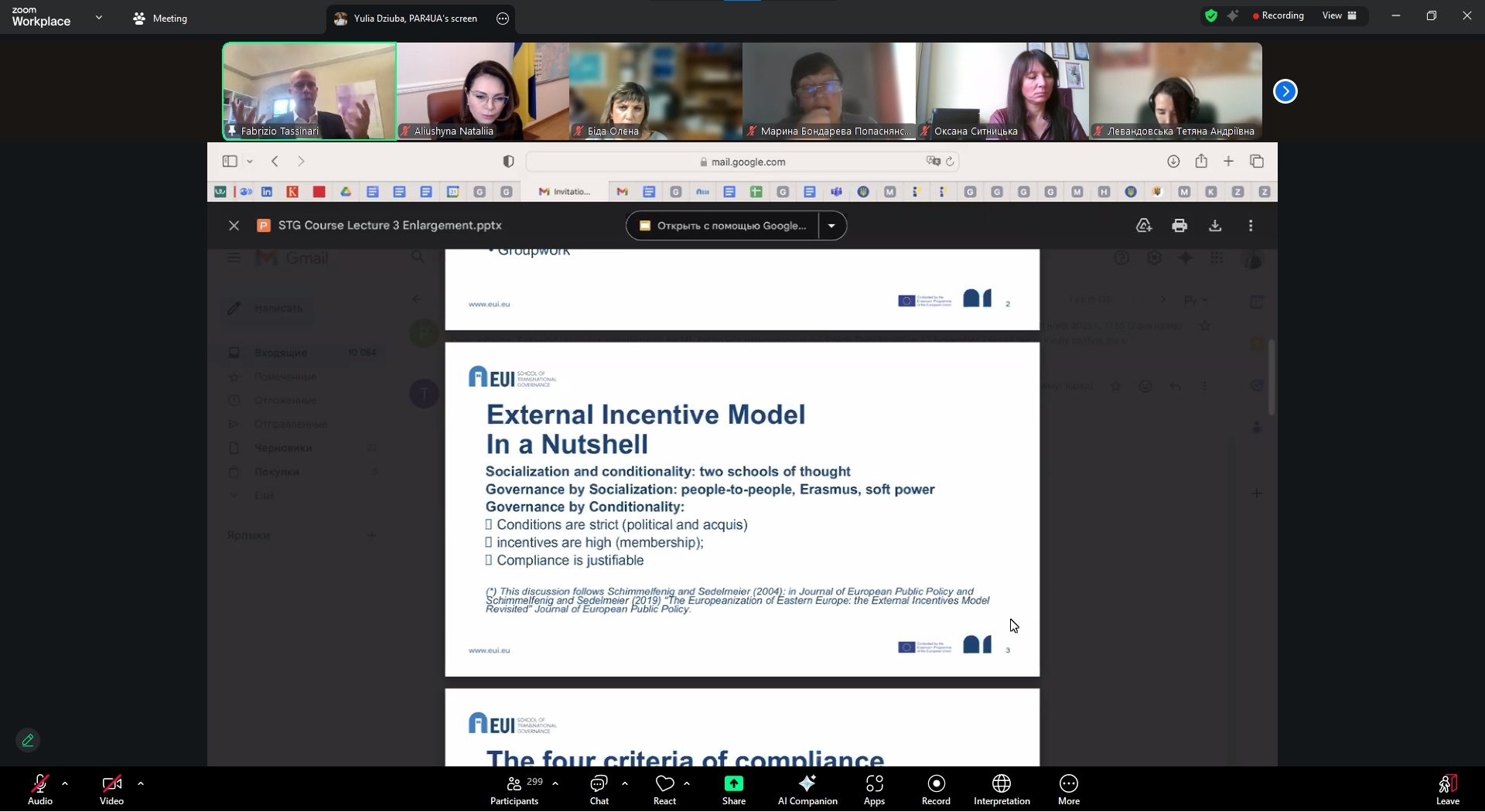1485x812 pixels.
Task: Select Fabrizio Tassinari's video thumbnail
Action: tap(309, 91)
